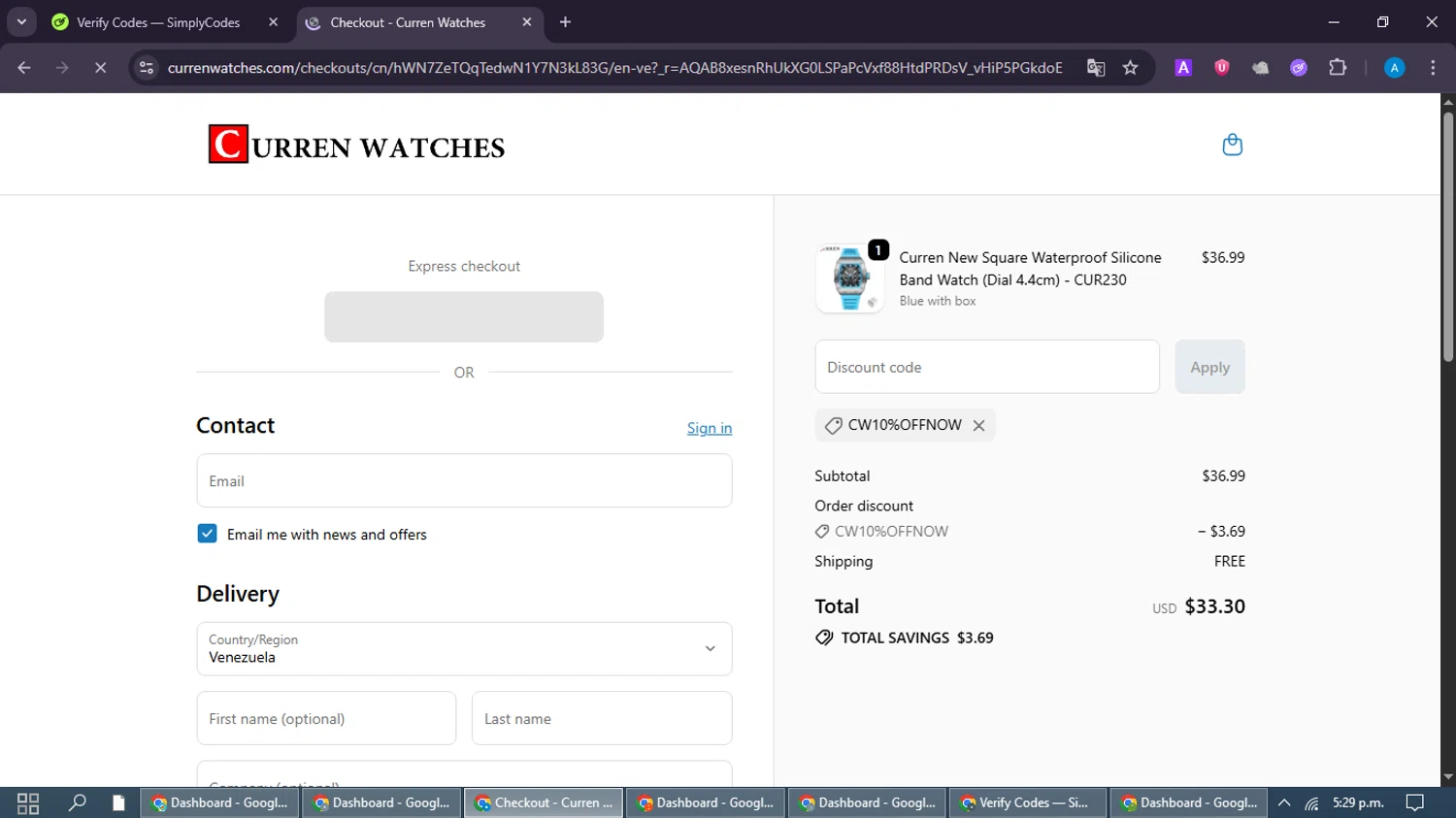Open the notification center icon
Screen dimensions: 1456x818
pyautogui.click(x=1415, y=802)
